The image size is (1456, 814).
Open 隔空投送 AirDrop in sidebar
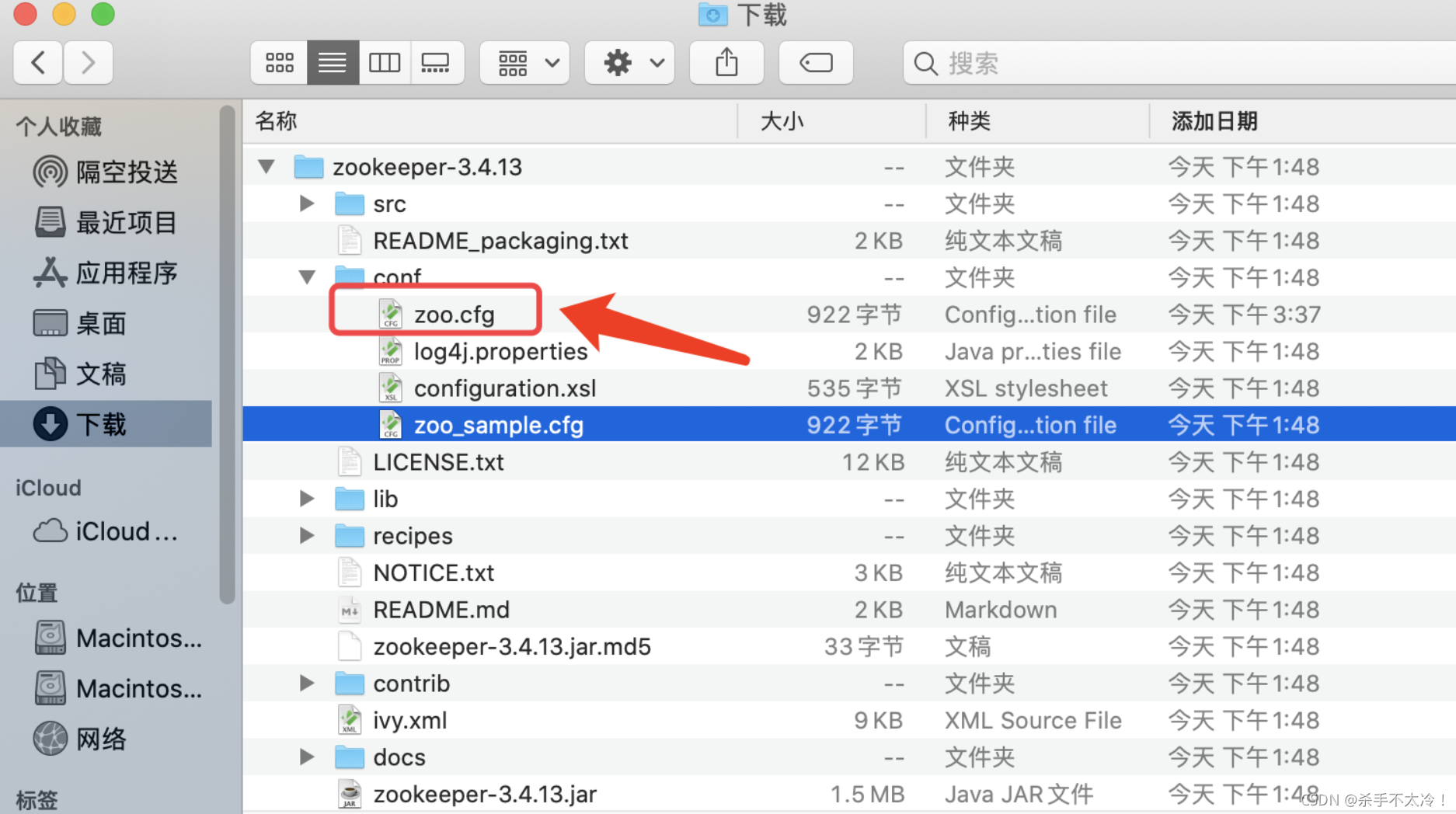pos(106,172)
